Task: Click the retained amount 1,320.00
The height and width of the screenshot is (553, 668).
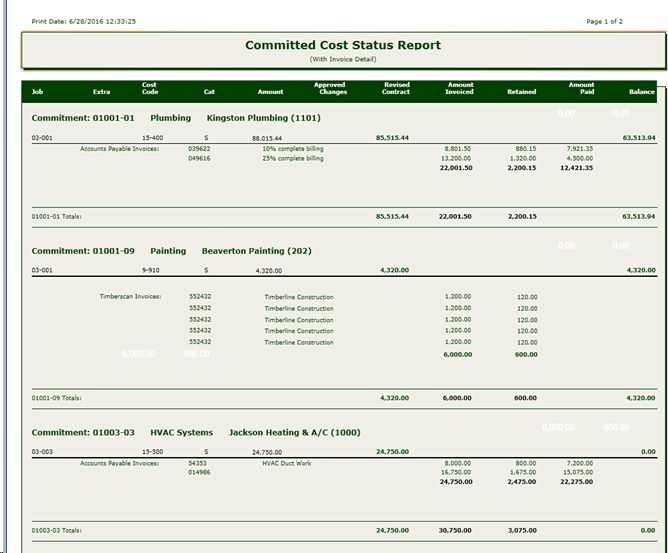Action: point(523,158)
